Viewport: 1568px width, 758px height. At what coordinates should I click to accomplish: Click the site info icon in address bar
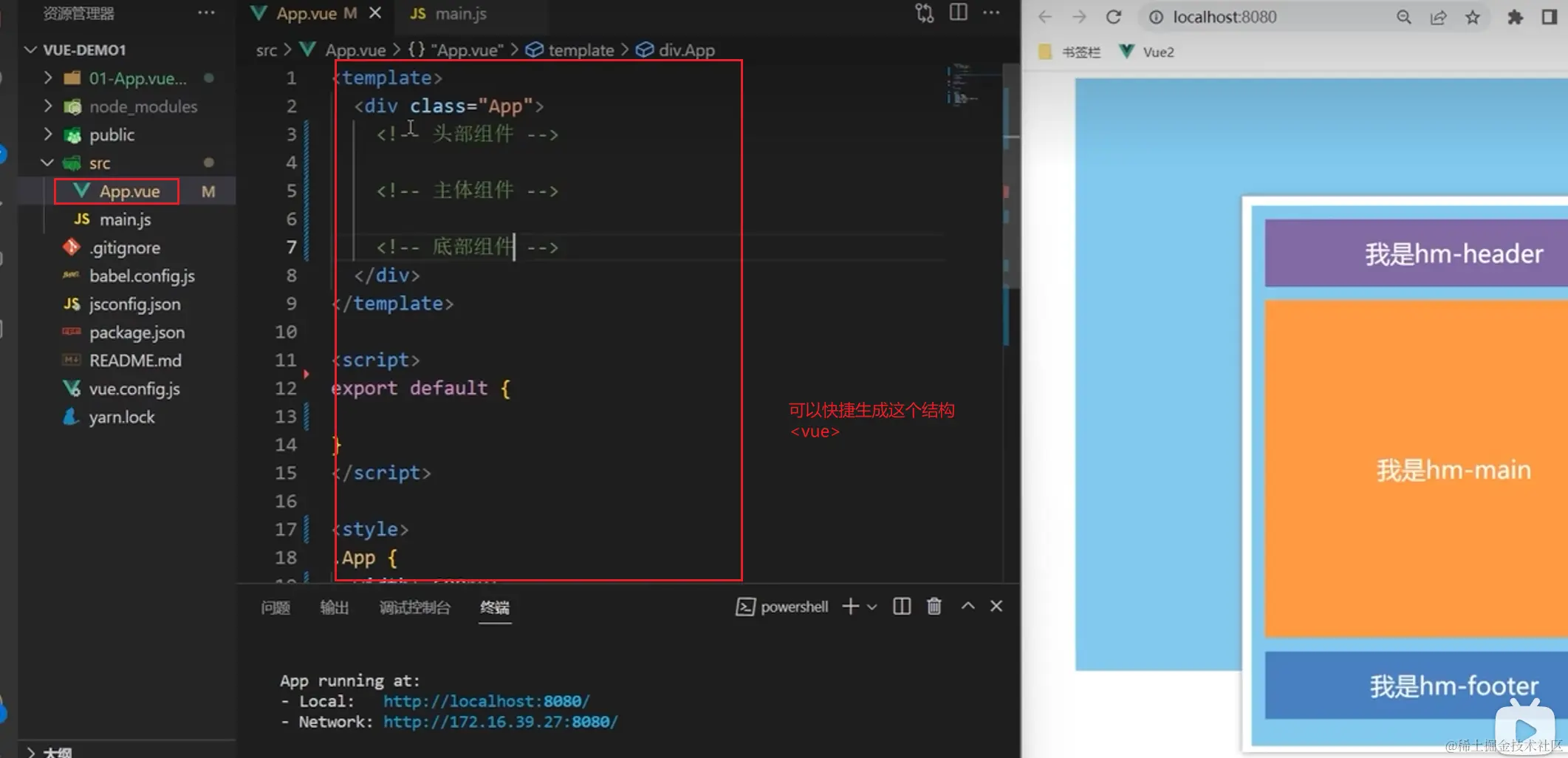coord(1156,17)
